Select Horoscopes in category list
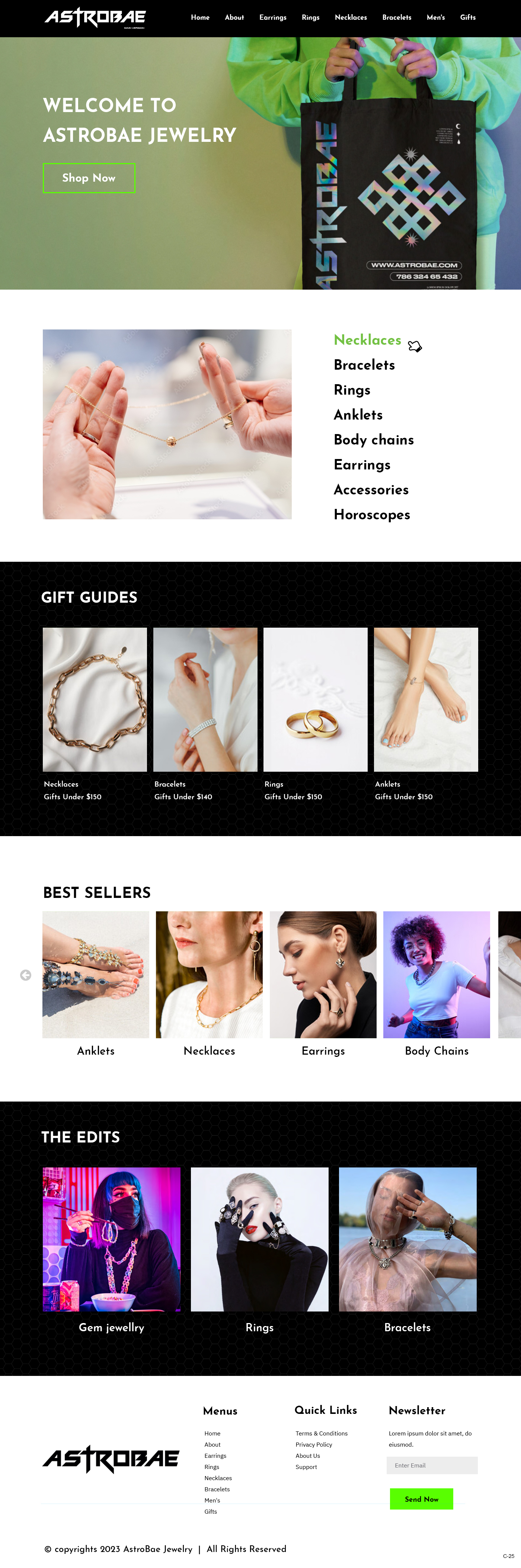Viewport: 521px width, 1568px height. tap(372, 514)
